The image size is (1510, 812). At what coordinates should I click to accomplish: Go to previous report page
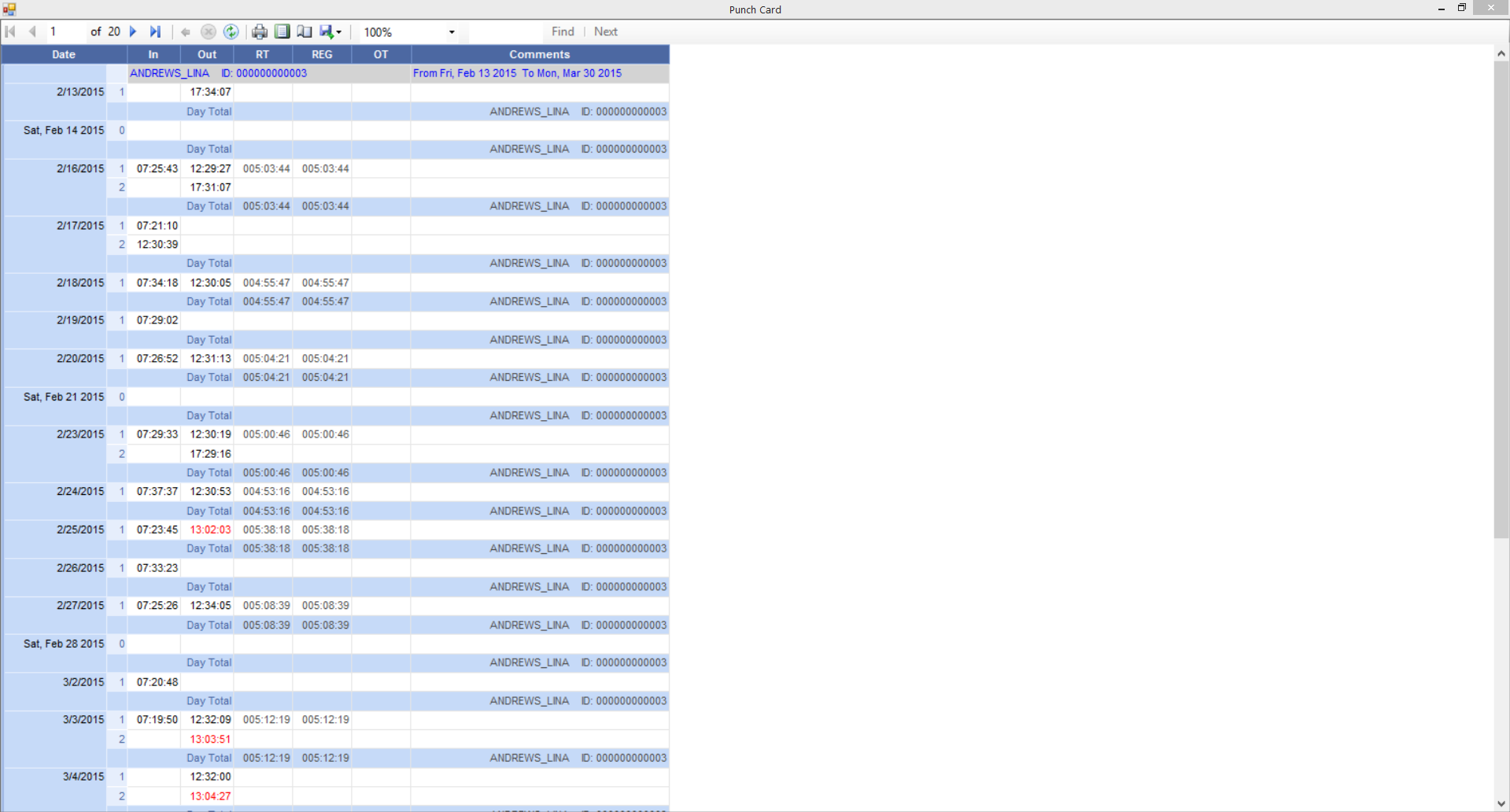[x=32, y=31]
